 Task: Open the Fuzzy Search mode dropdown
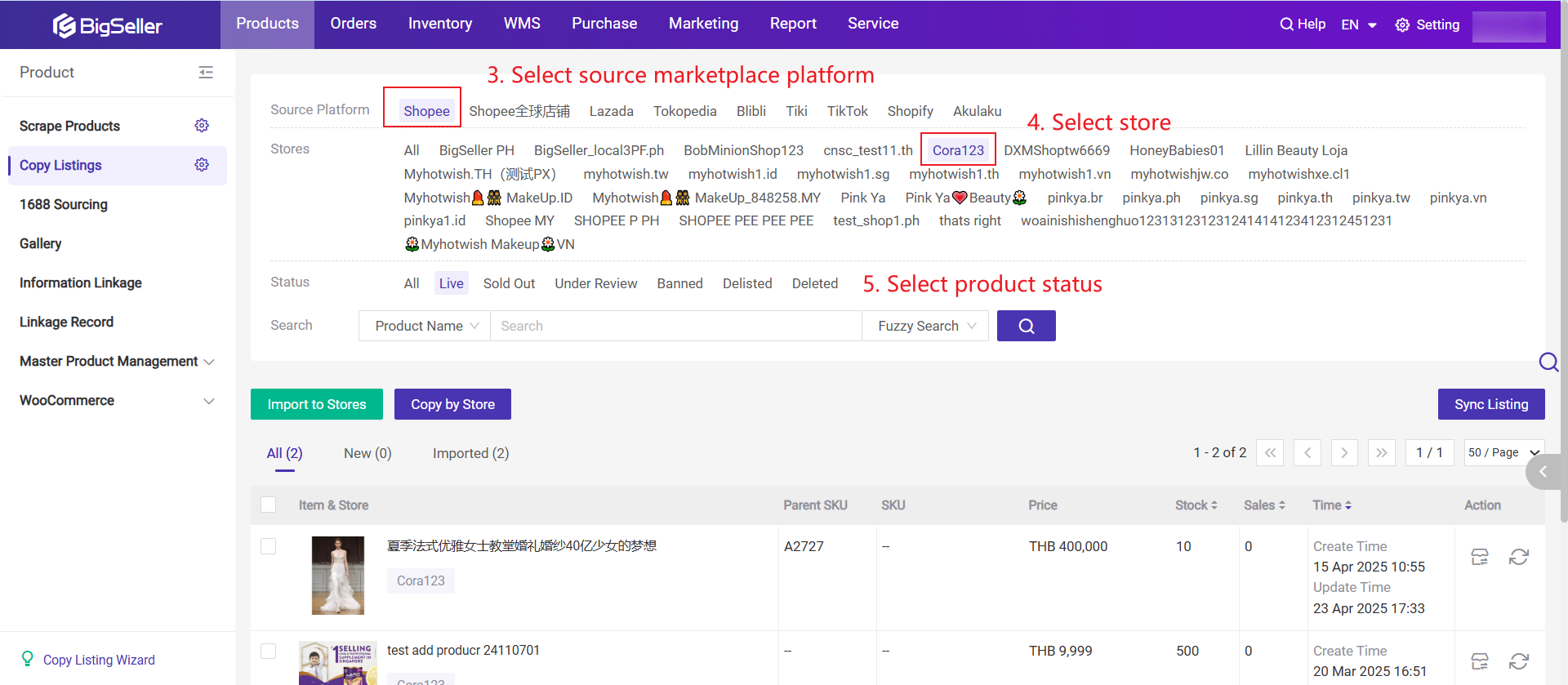(925, 326)
